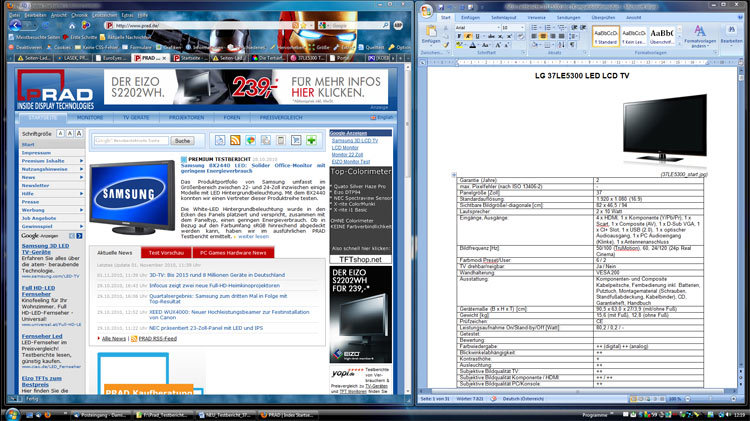
Task: Open the Überprüfen ribbon tab
Action: pyautogui.click(x=603, y=17)
